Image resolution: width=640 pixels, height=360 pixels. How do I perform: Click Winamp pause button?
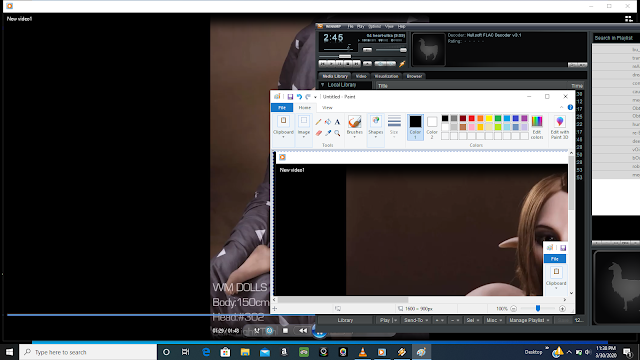point(340,64)
